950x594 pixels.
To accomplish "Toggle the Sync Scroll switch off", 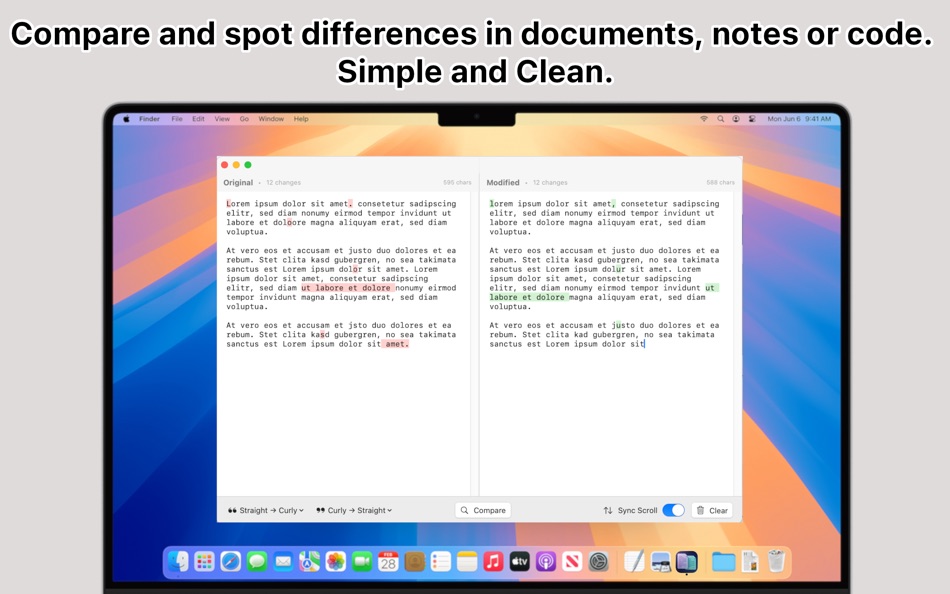I will coord(672,510).
